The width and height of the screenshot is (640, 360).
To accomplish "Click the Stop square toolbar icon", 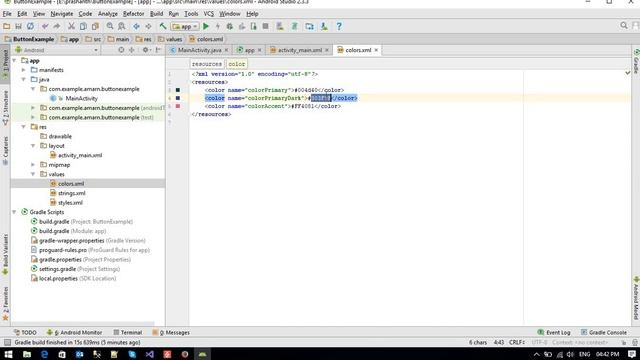I will (265, 27).
